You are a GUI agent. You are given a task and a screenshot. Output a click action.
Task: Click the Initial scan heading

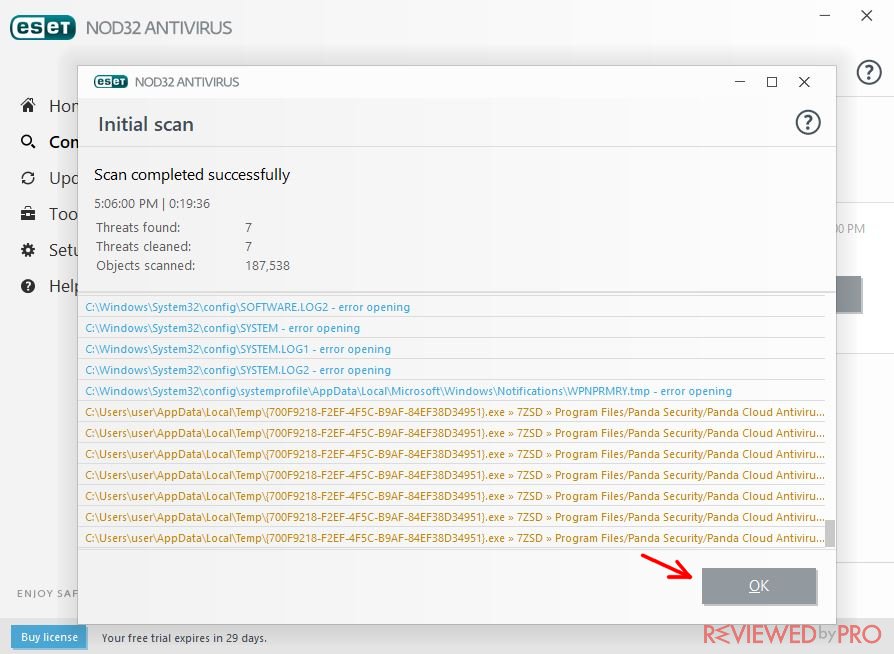tap(146, 124)
